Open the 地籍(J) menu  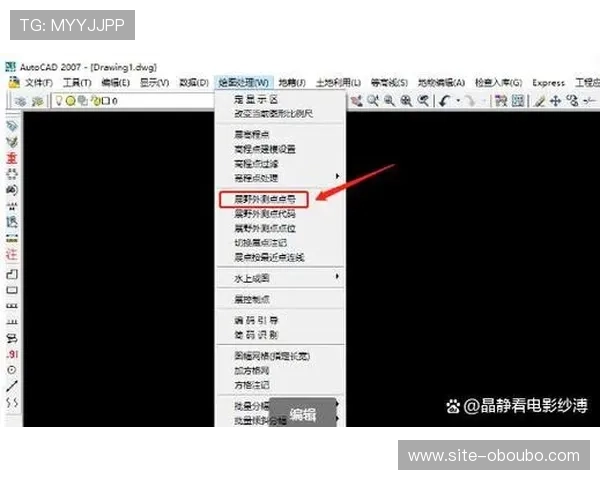tap(292, 82)
